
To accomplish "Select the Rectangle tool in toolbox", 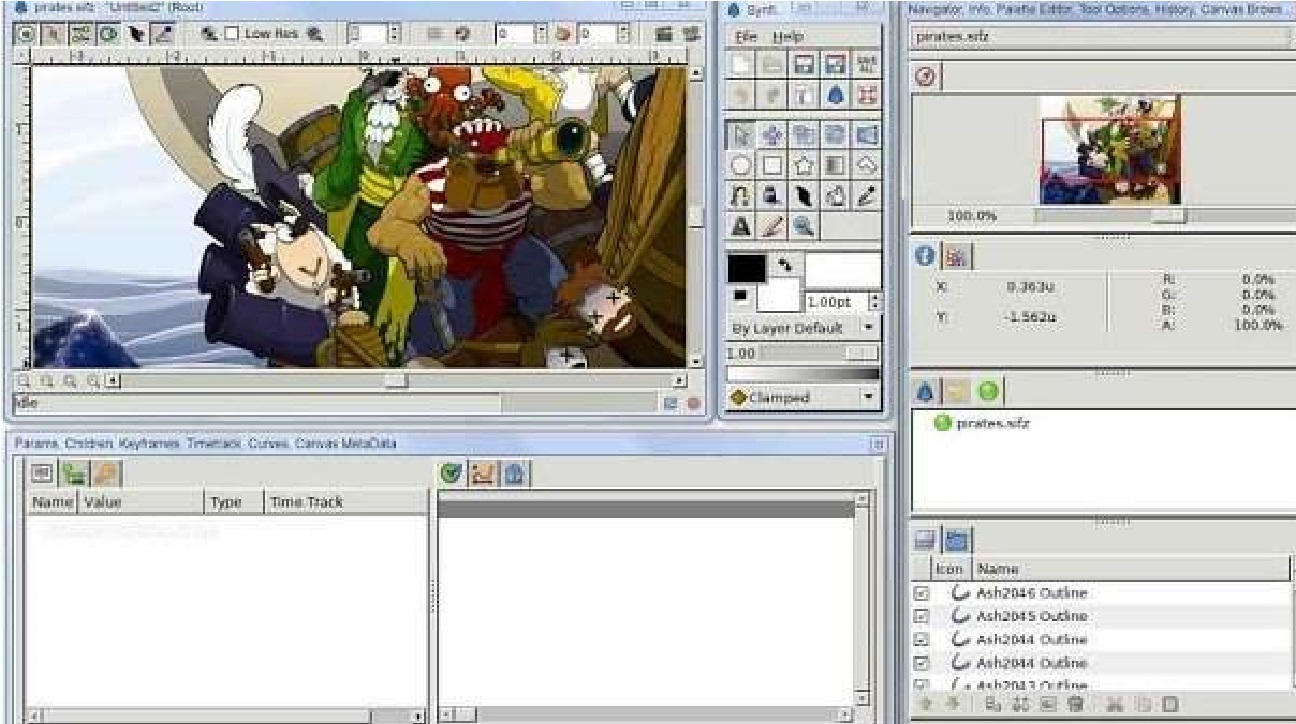I will coord(772,165).
